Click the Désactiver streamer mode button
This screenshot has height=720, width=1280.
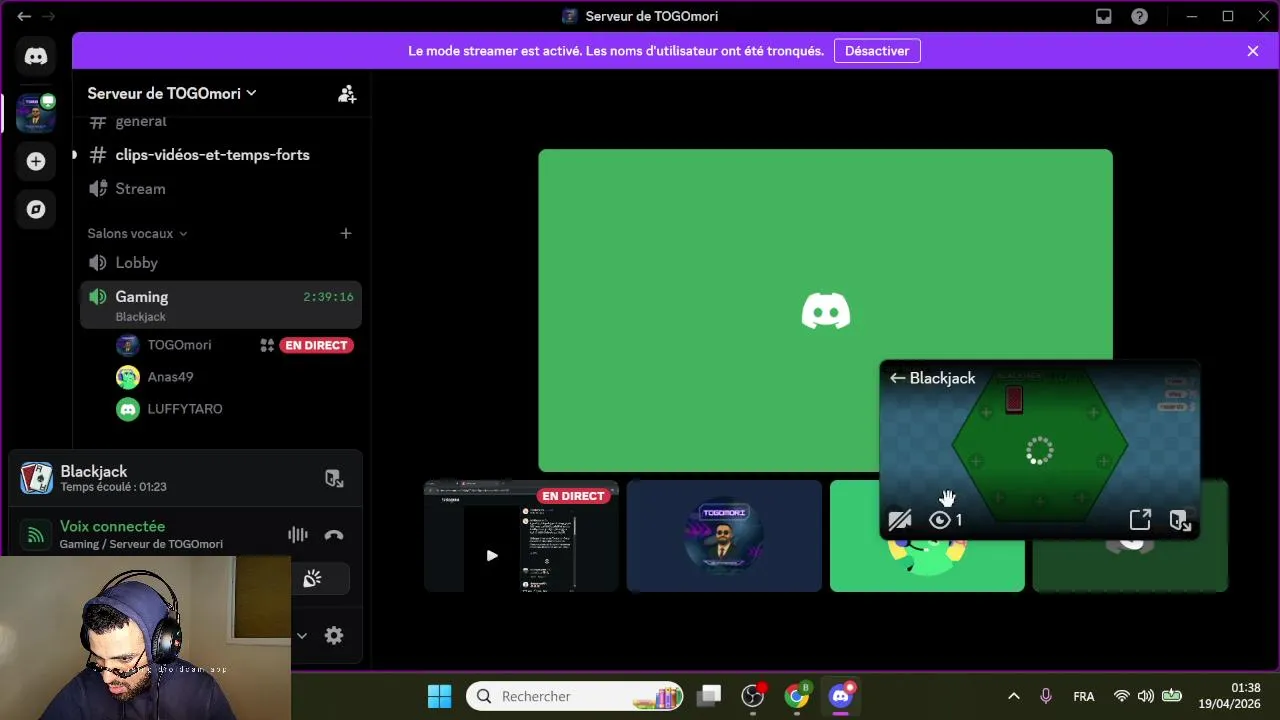[x=877, y=51]
